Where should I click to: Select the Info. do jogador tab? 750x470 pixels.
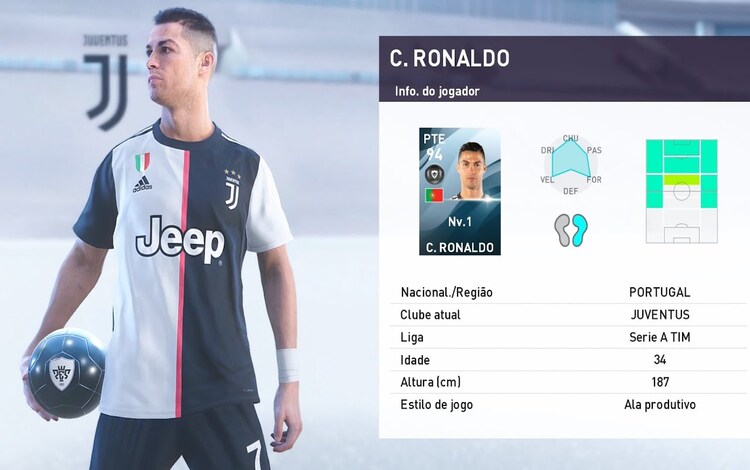point(437,91)
